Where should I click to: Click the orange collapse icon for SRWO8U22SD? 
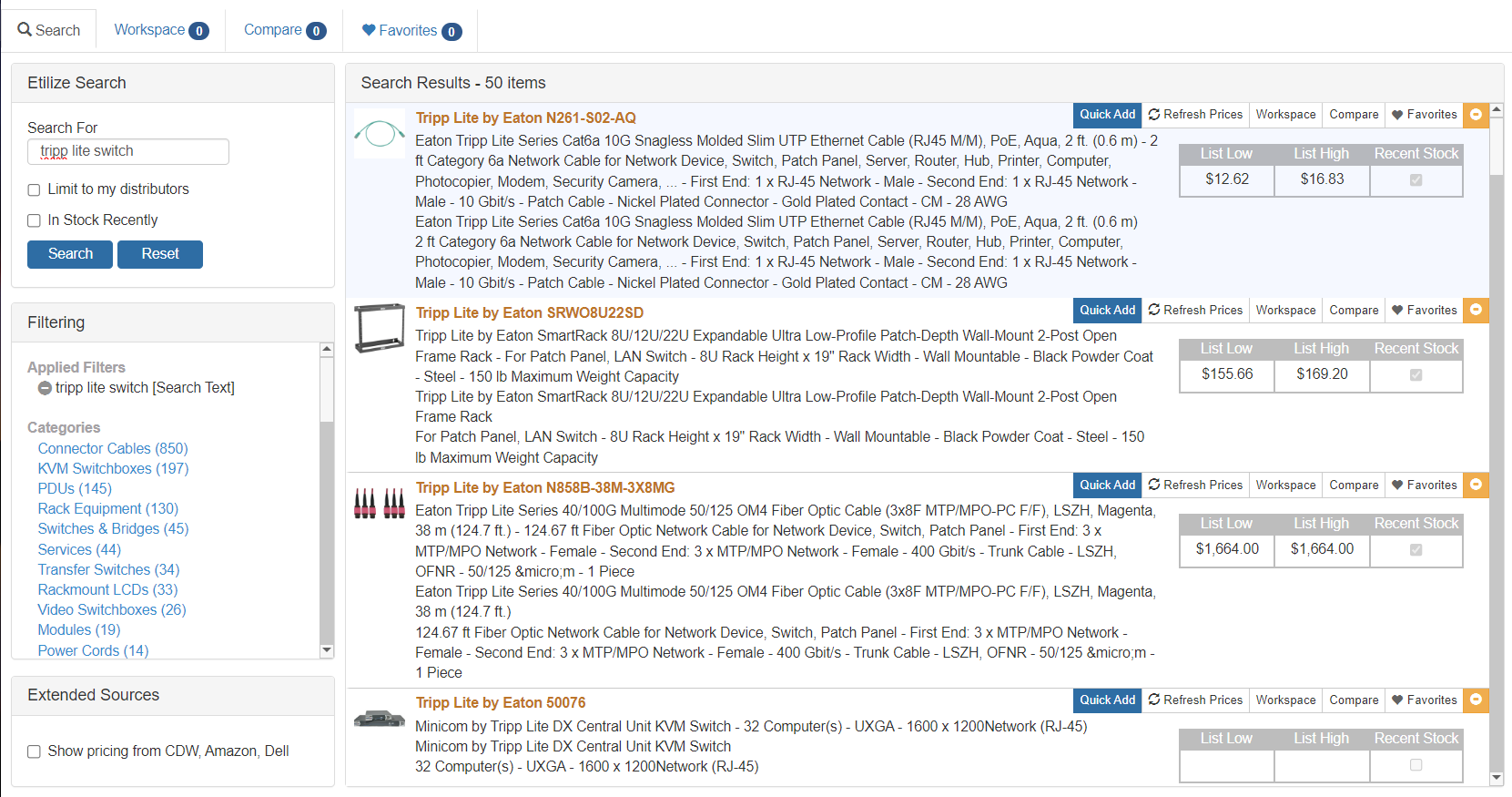[1476, 310]
